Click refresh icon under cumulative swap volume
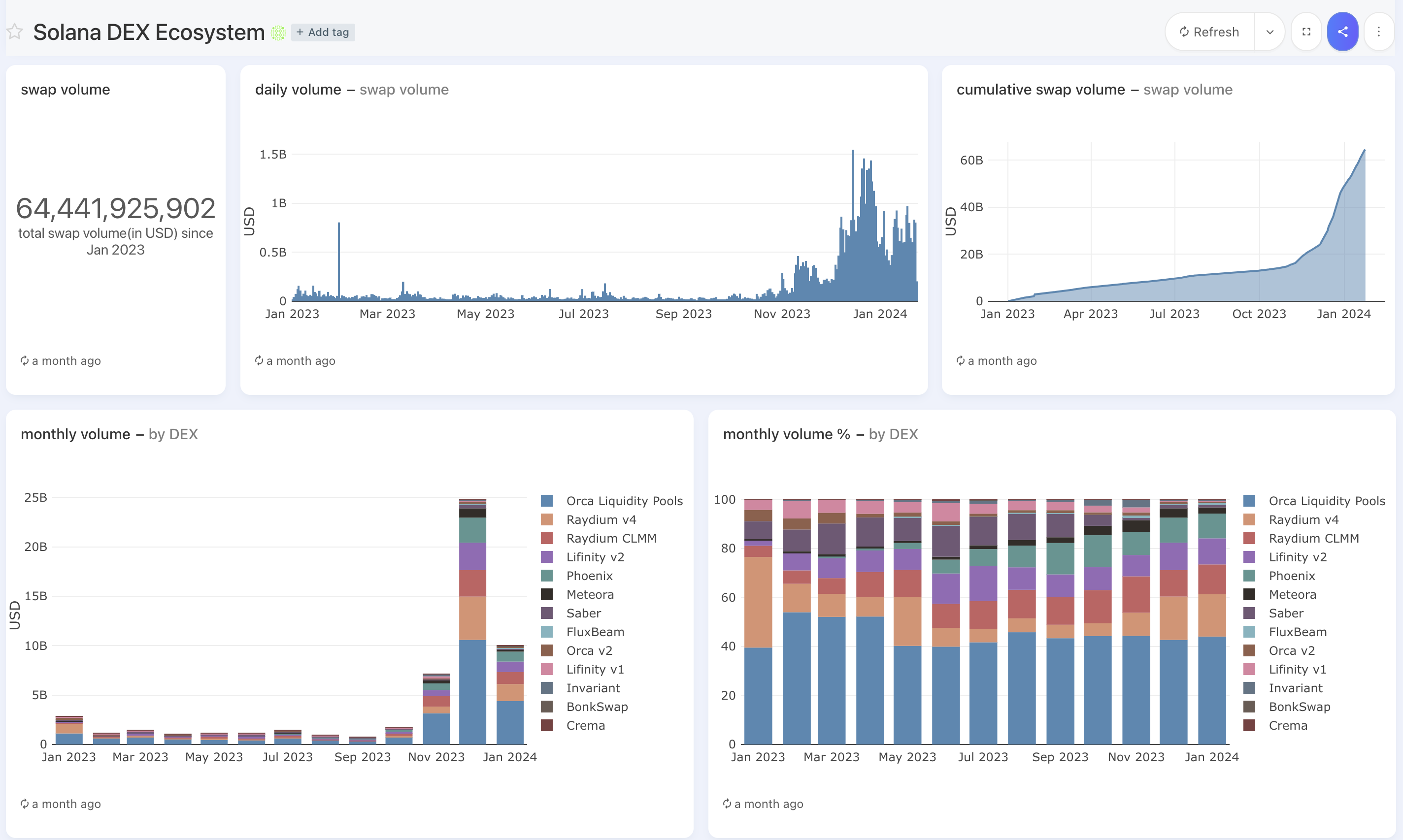The image size is (1403, 840). tap(961, 360)
